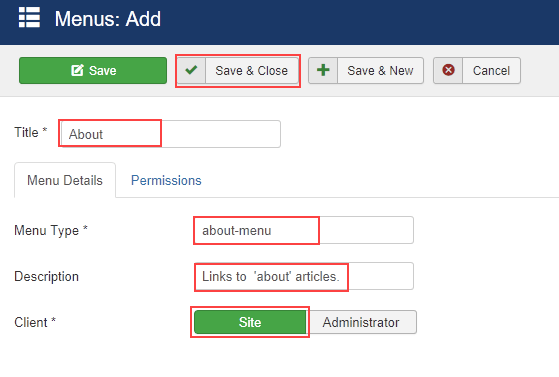Image resolution: width=559 pixels, height=377 pixels.
Task: Click the red circle X icon
Action: click(448, 70)
